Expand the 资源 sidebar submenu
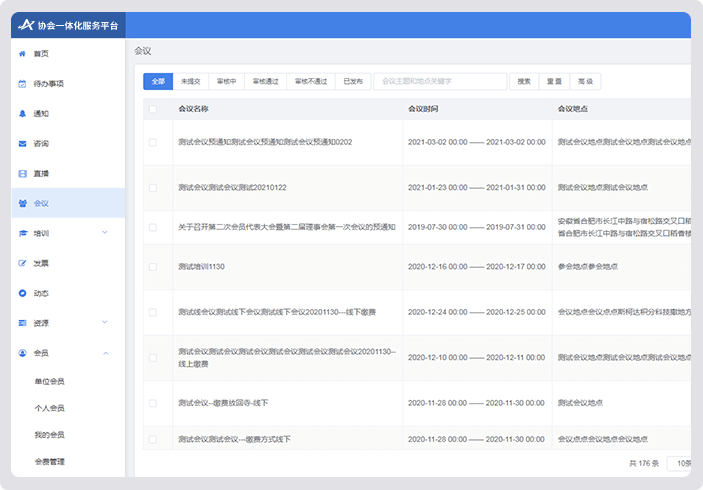This screenshot has width=703, height=490. (105, 323)
